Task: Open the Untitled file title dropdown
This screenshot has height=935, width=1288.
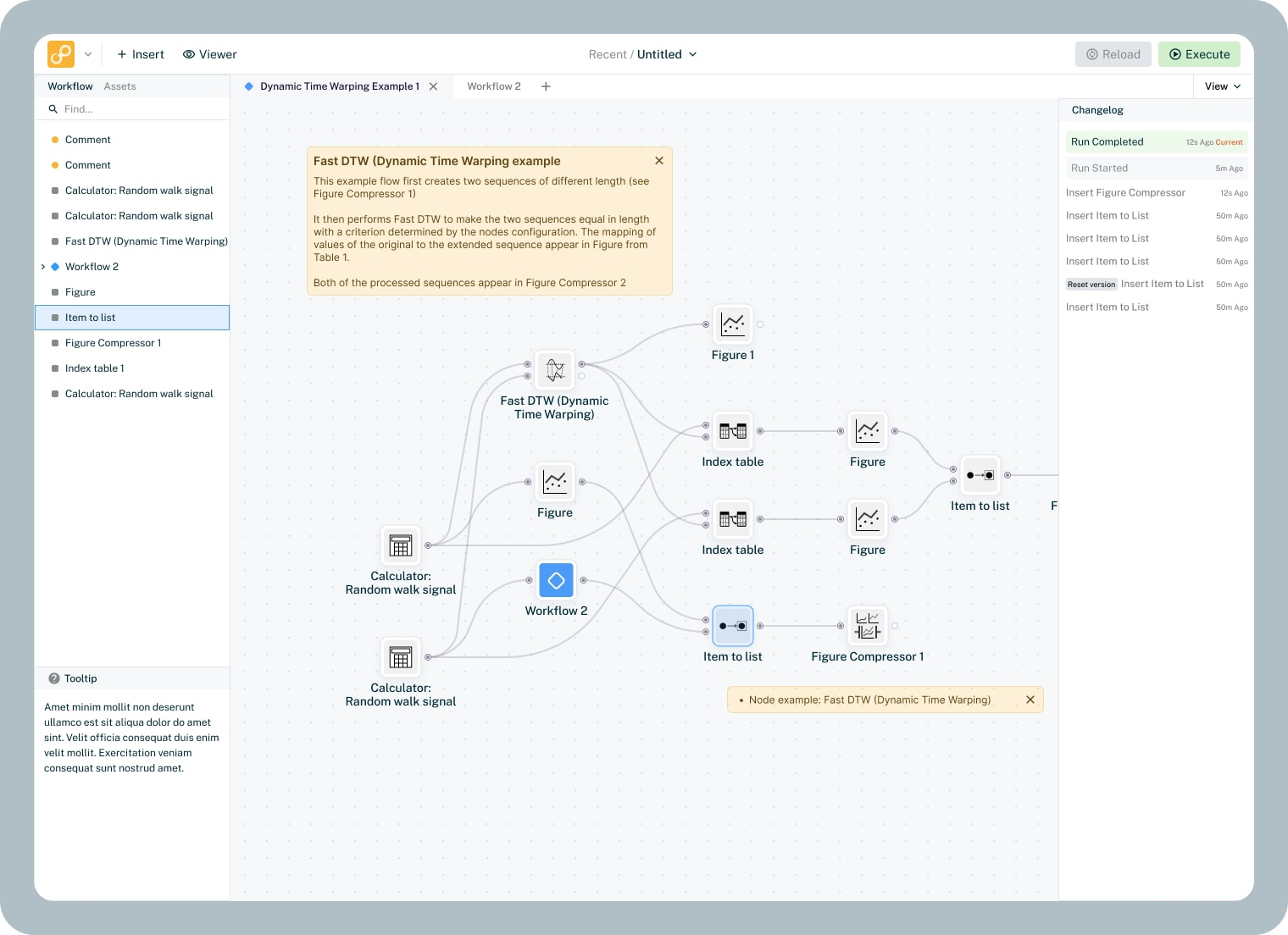Action: click(x=667, y=54)
